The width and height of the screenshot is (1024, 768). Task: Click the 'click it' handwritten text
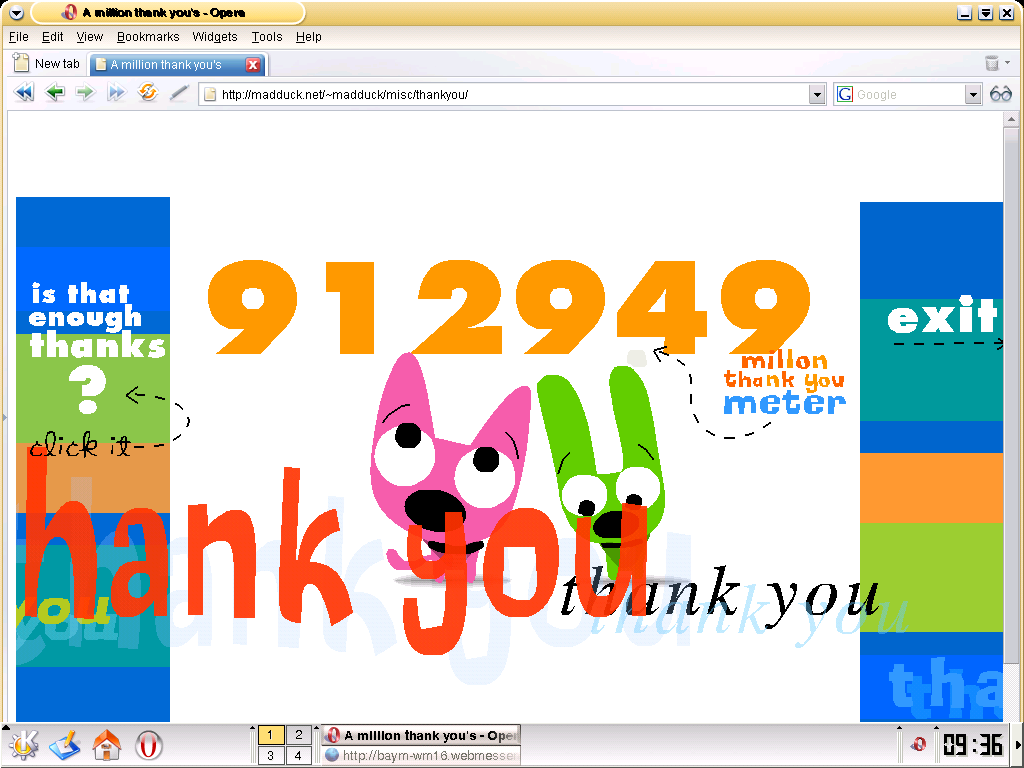point(81,446)
